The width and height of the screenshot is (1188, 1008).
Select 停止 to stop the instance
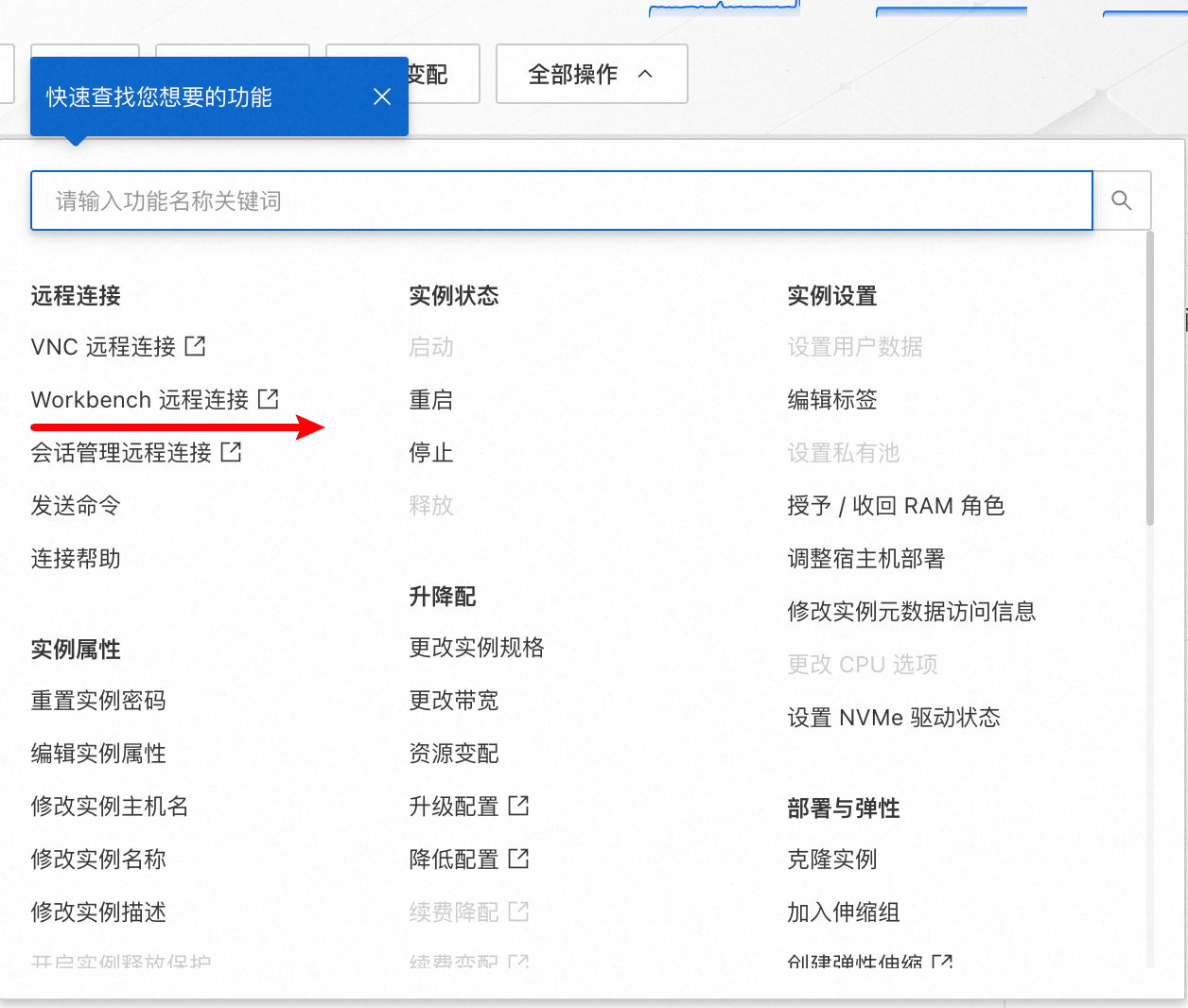(430, 453)
